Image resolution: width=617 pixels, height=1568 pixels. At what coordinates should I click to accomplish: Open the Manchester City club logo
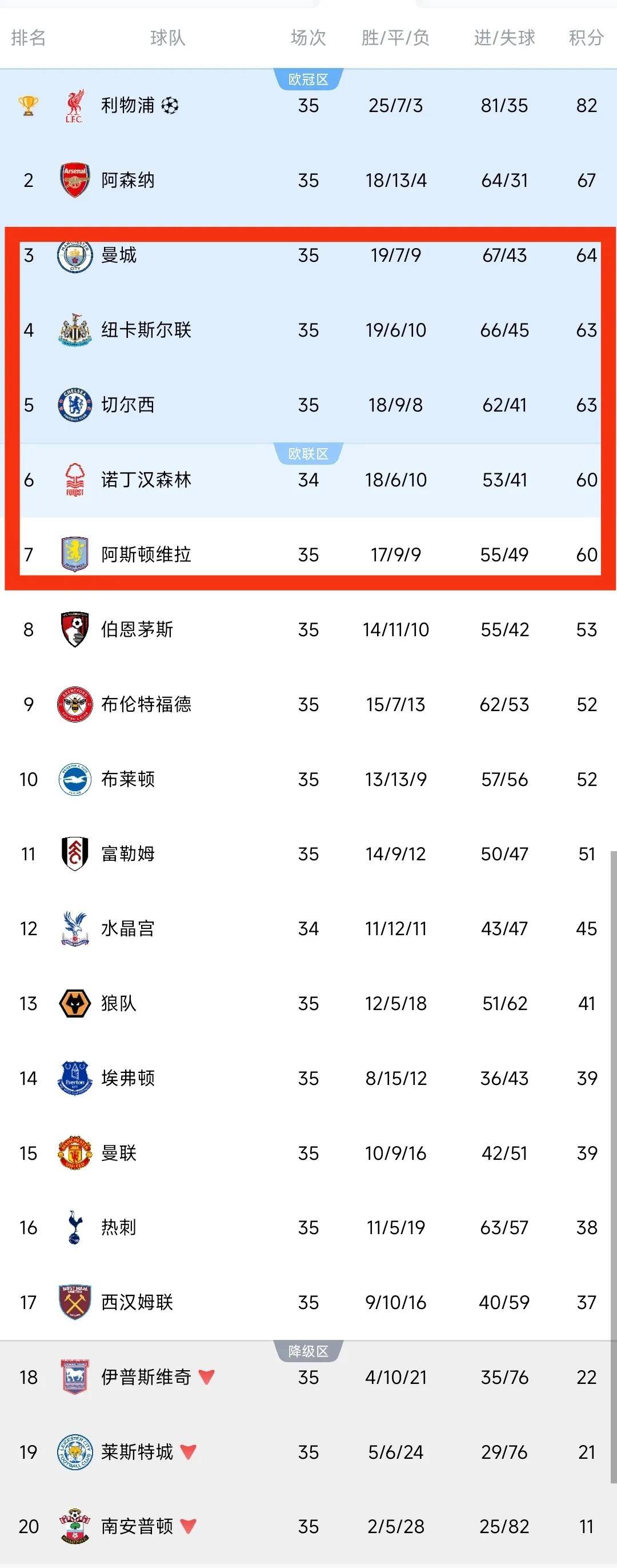click(x=74, y=257)
